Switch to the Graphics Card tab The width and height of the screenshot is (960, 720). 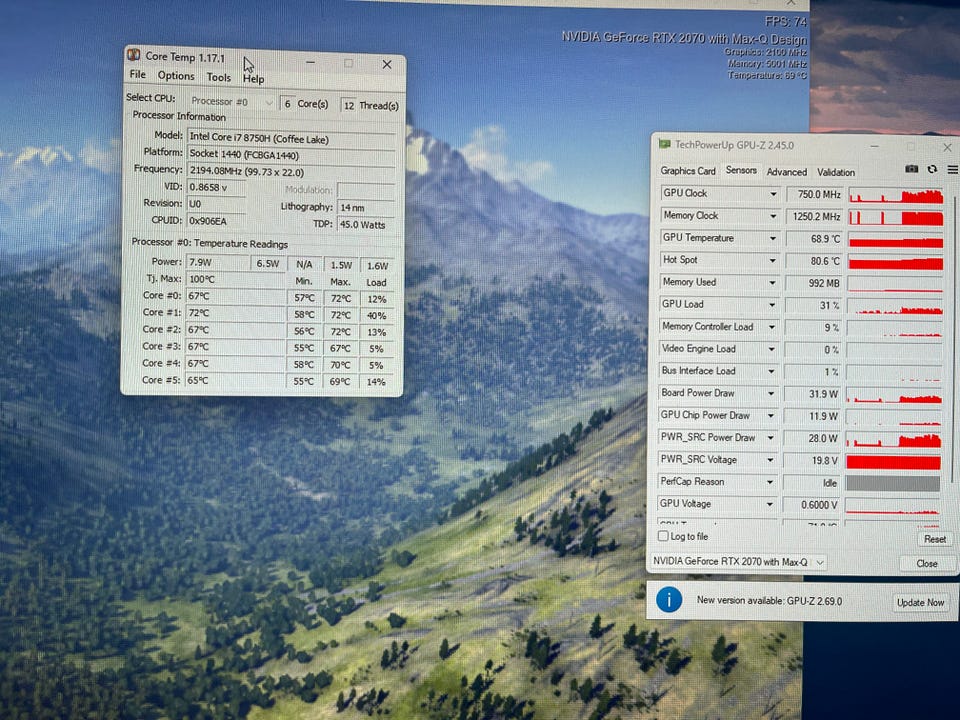(688, 171)
